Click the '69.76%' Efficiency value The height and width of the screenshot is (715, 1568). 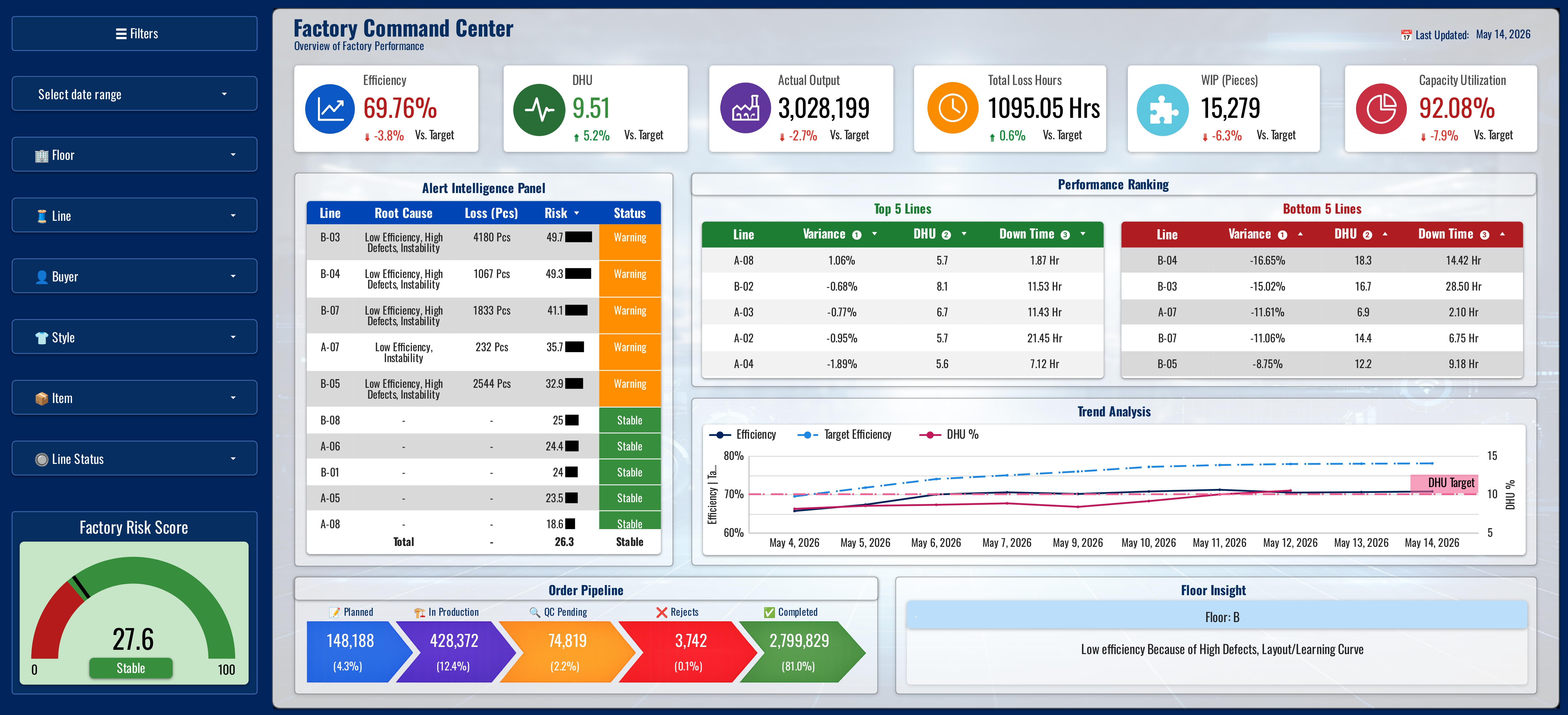pos(400,108)
